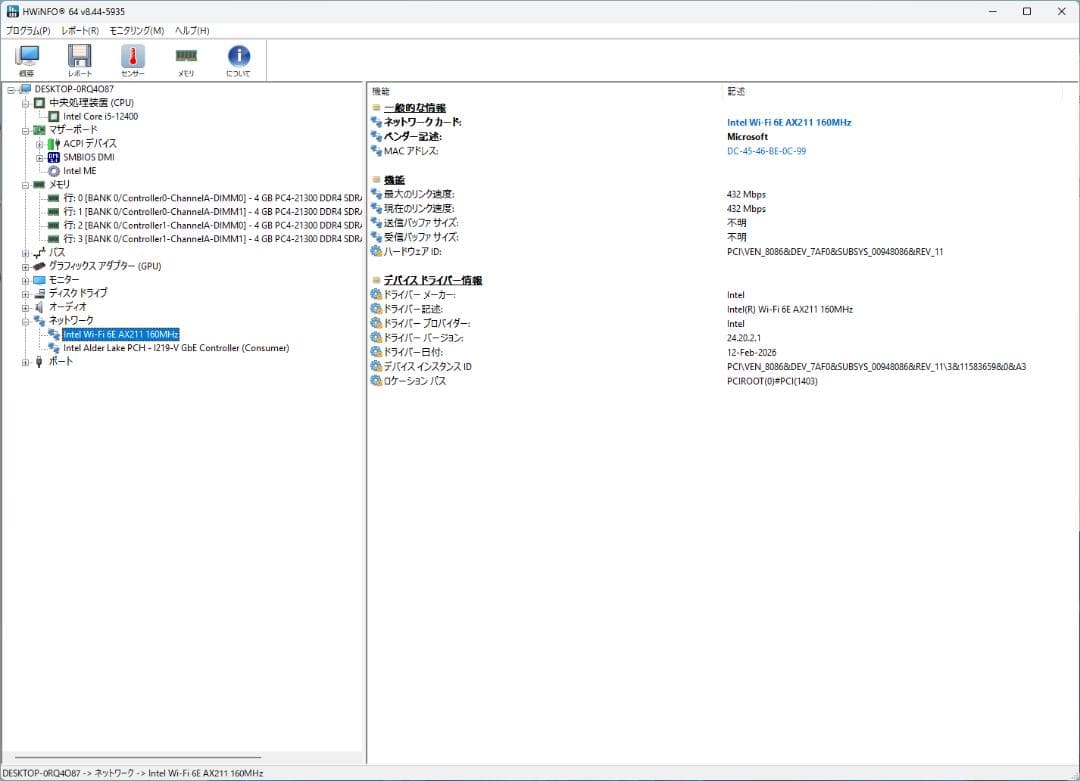
Task: Click the HWiNFO app icon in the title bar
Action: click(12, 11)
